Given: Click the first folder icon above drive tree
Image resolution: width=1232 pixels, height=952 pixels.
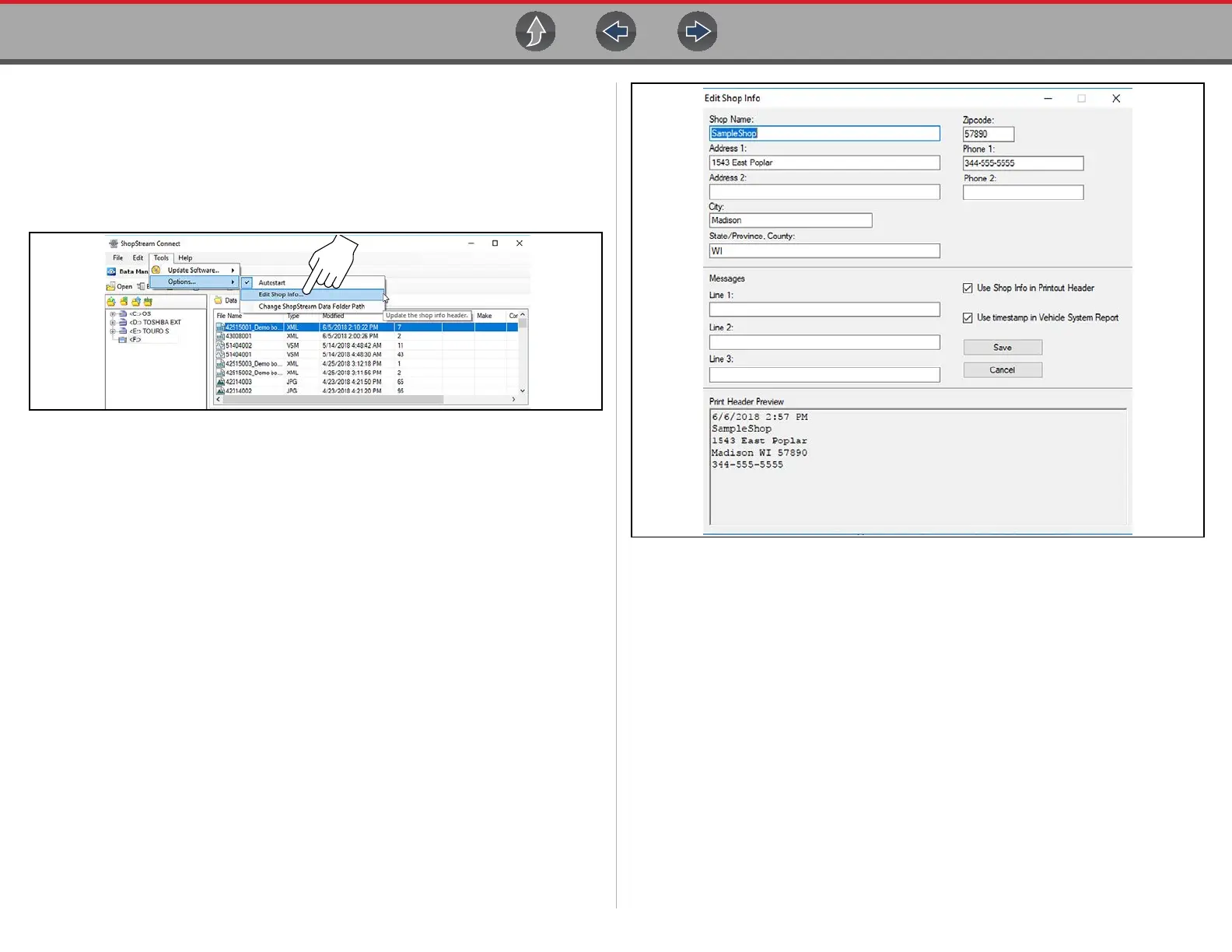Looking at the screenshot, I should pyautogui.click(x=111, y=302).
